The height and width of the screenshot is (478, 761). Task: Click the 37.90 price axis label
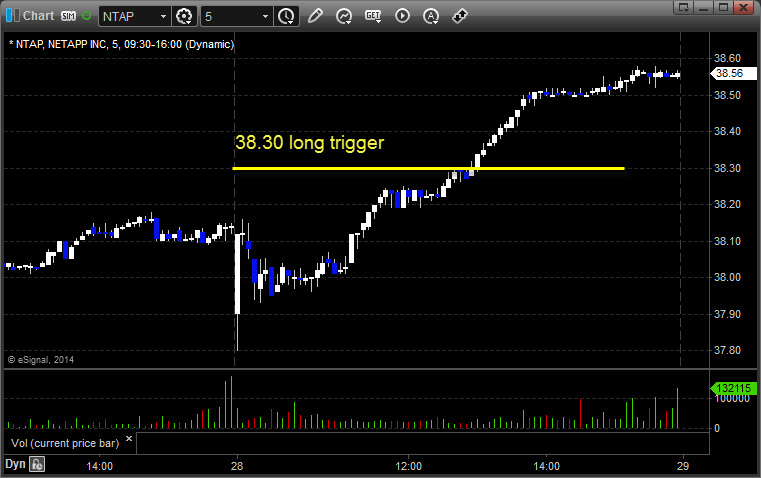(x=728, y=314)
